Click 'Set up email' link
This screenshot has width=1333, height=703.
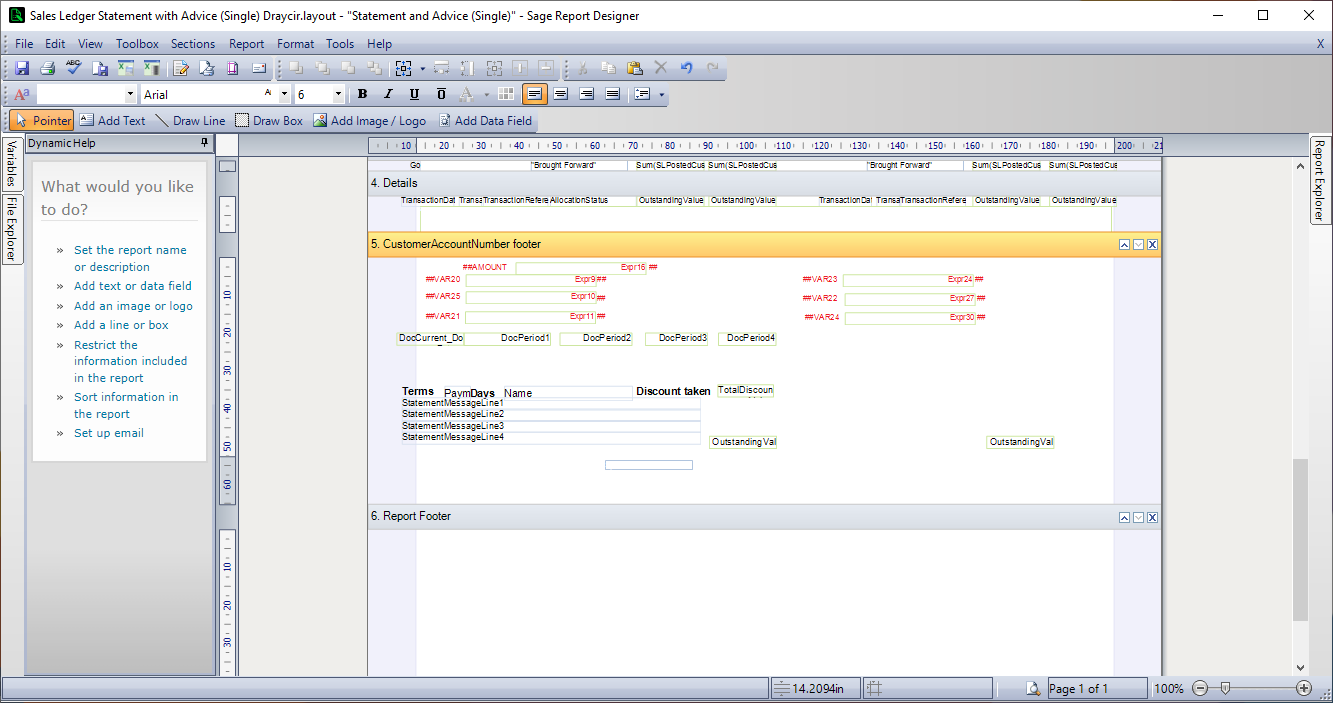[109, 433]
